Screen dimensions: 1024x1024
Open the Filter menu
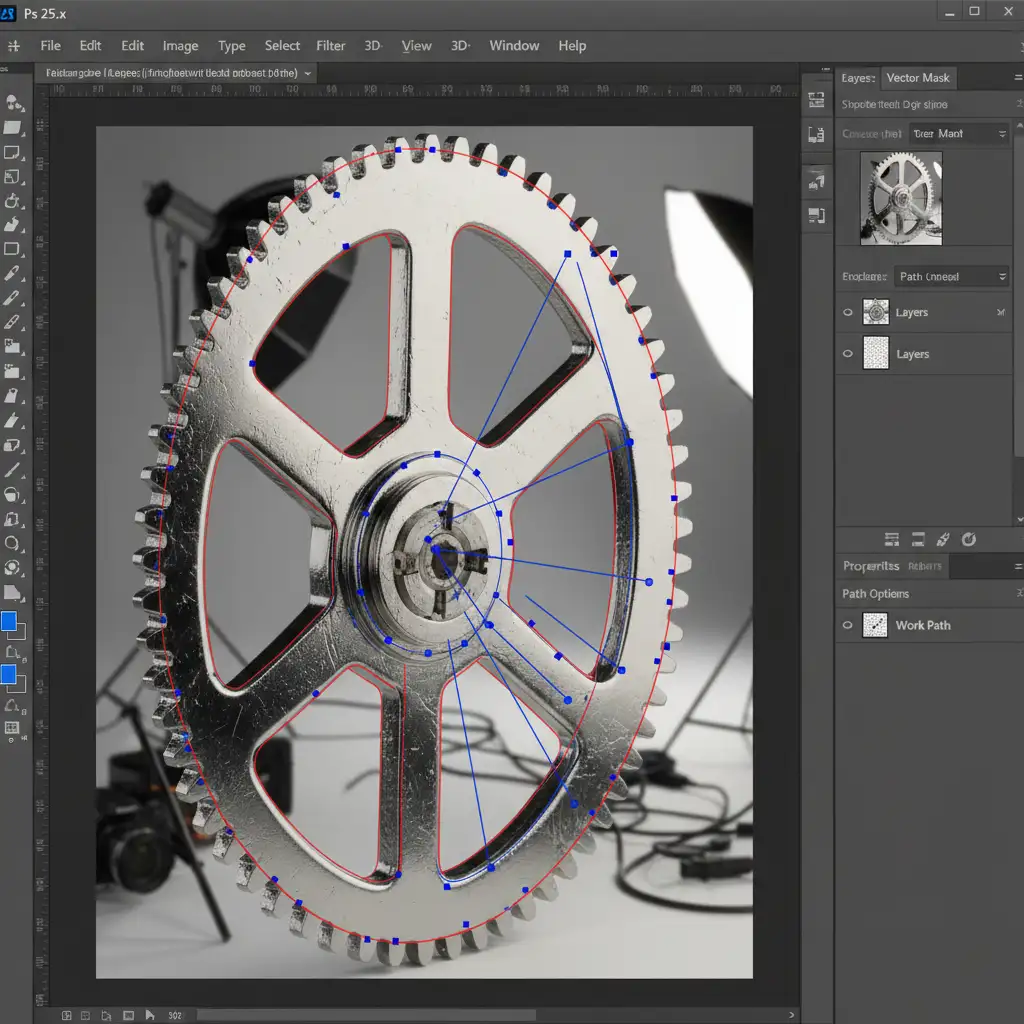tap(330, 46)
